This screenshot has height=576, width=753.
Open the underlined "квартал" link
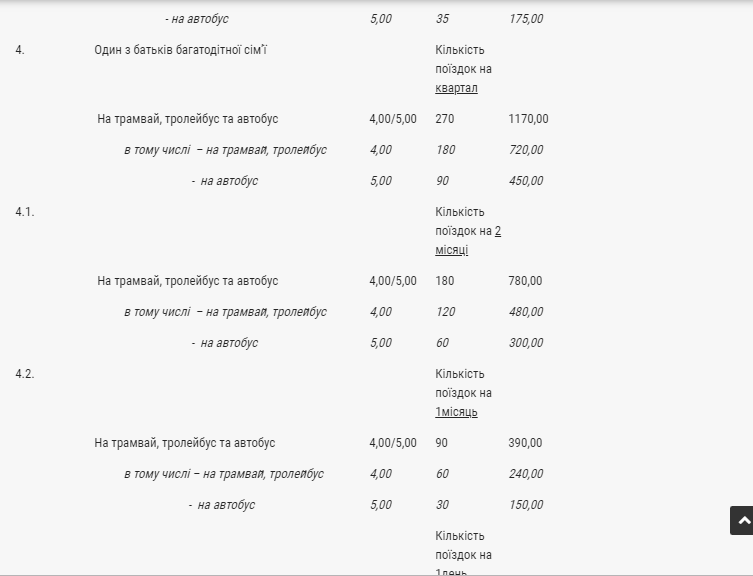(x=456, y=88)
